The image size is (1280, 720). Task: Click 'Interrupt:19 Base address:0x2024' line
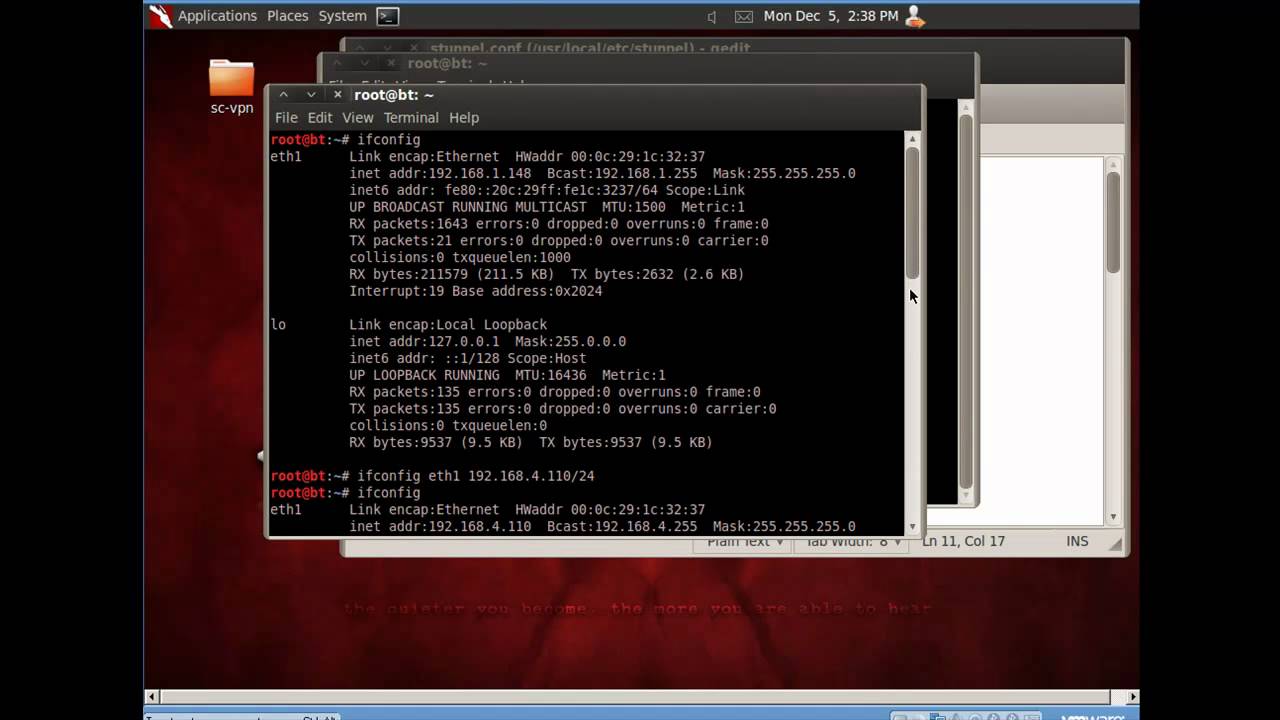476,291
